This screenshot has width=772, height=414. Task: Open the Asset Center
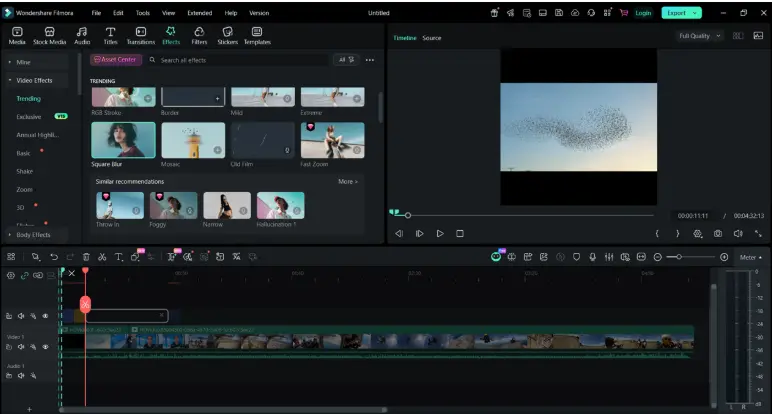(x=116, y=60)
